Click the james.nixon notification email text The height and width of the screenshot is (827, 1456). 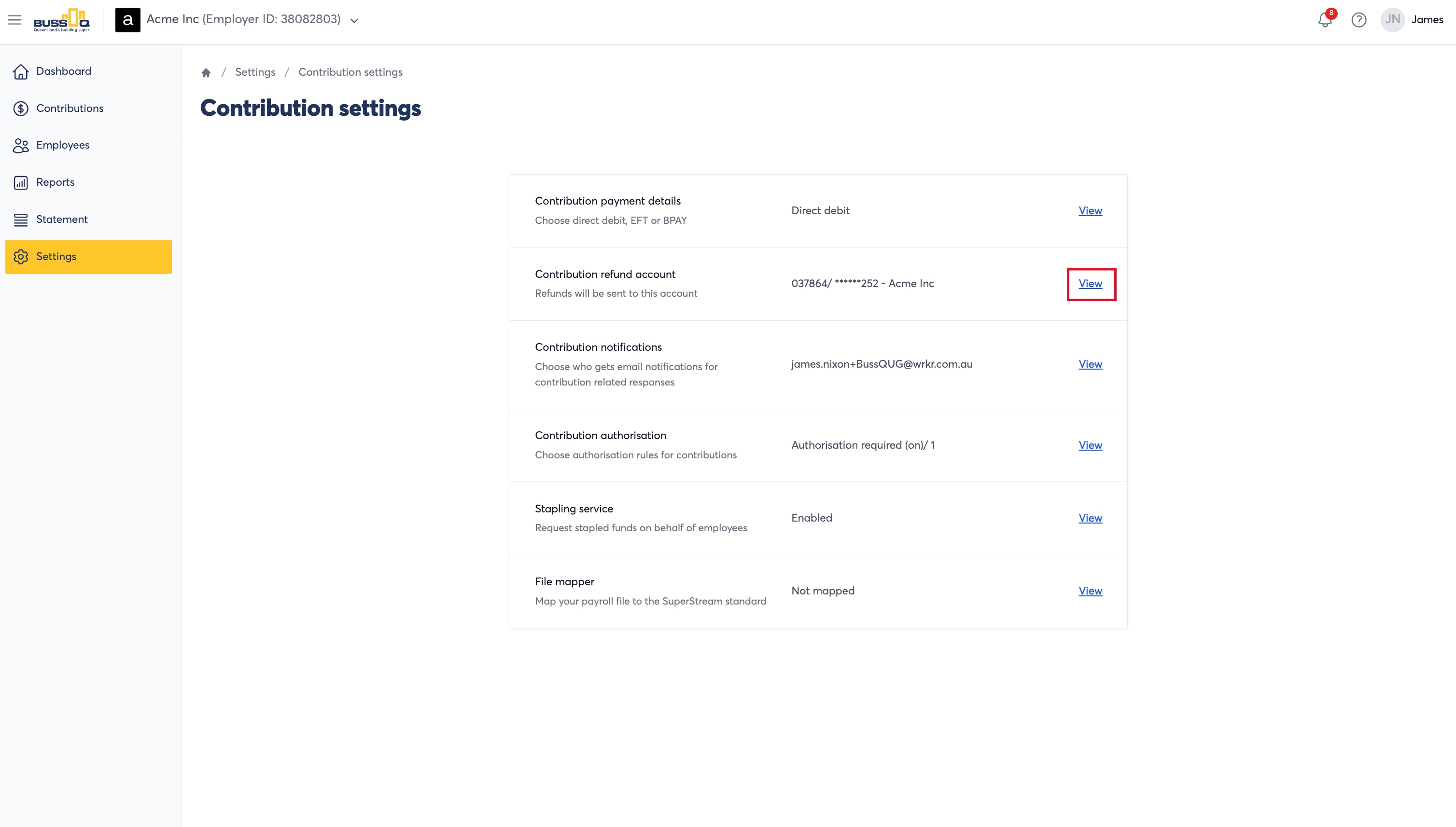coord(882,364)
